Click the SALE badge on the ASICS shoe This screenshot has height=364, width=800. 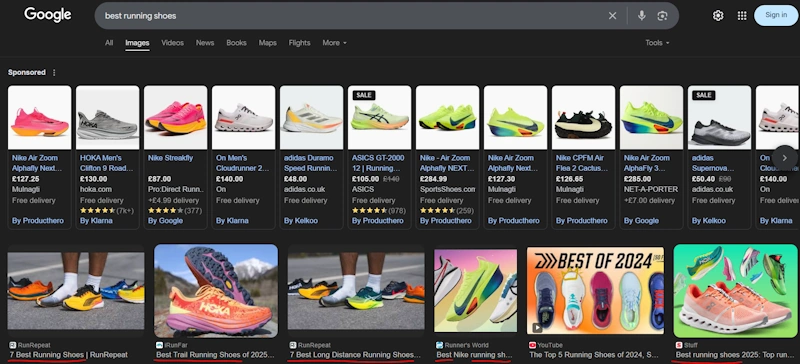tap(364, 95)
